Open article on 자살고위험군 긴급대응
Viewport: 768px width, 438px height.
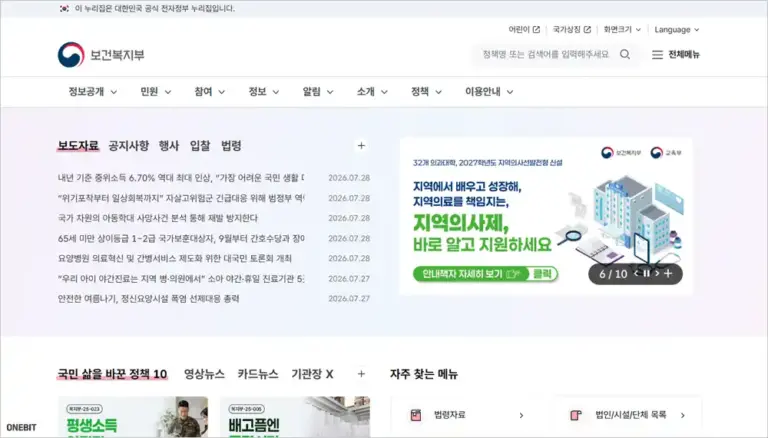[181, 198]
